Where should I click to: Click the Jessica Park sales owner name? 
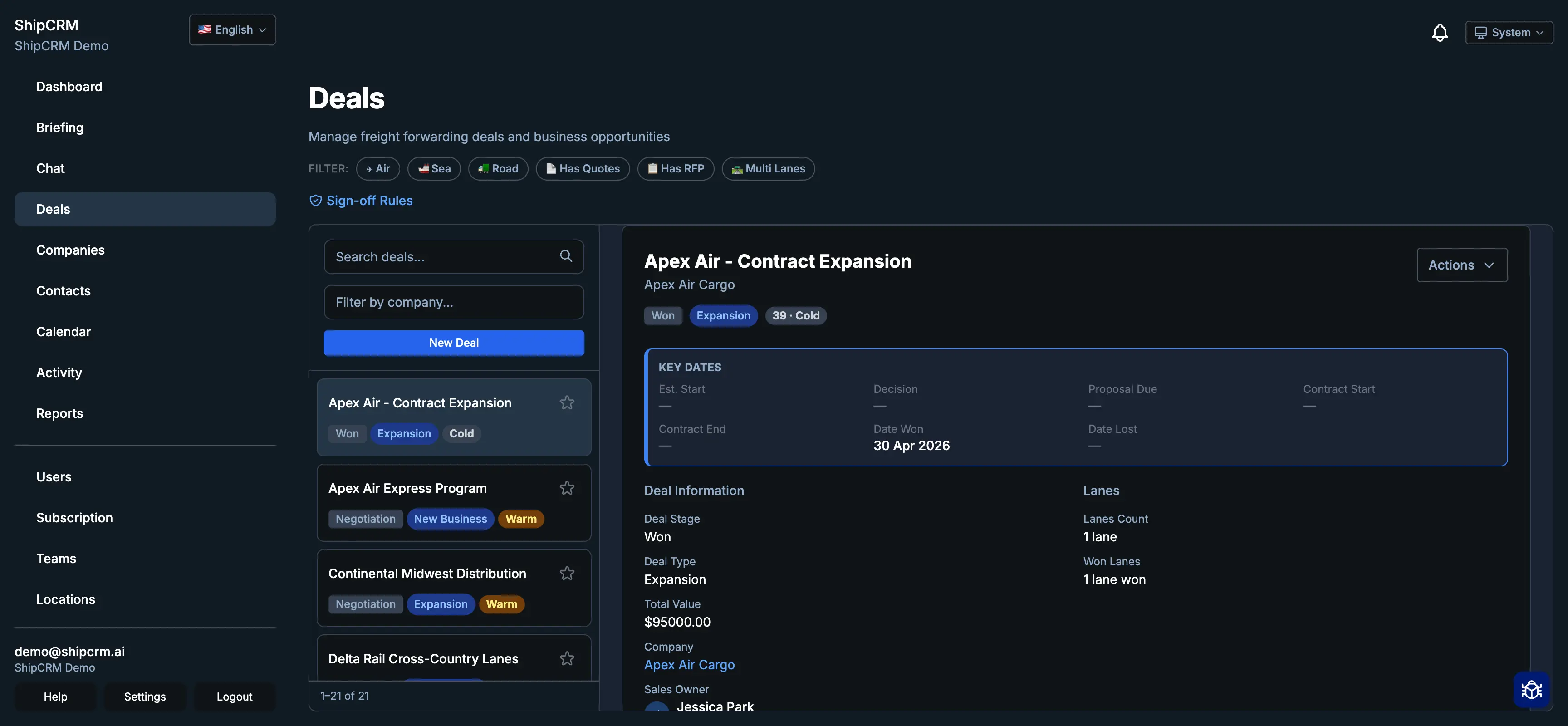[x=715, y=706]
